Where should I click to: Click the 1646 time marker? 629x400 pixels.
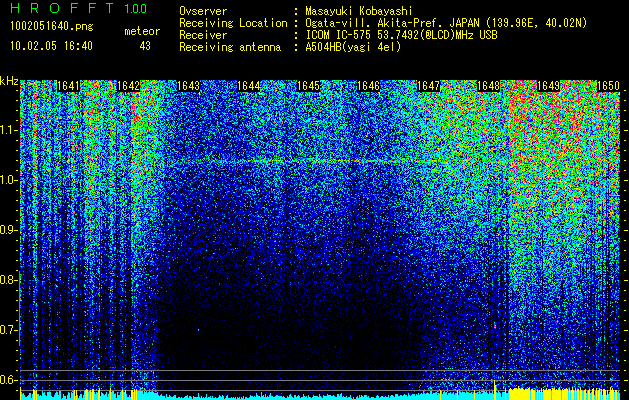369,86
